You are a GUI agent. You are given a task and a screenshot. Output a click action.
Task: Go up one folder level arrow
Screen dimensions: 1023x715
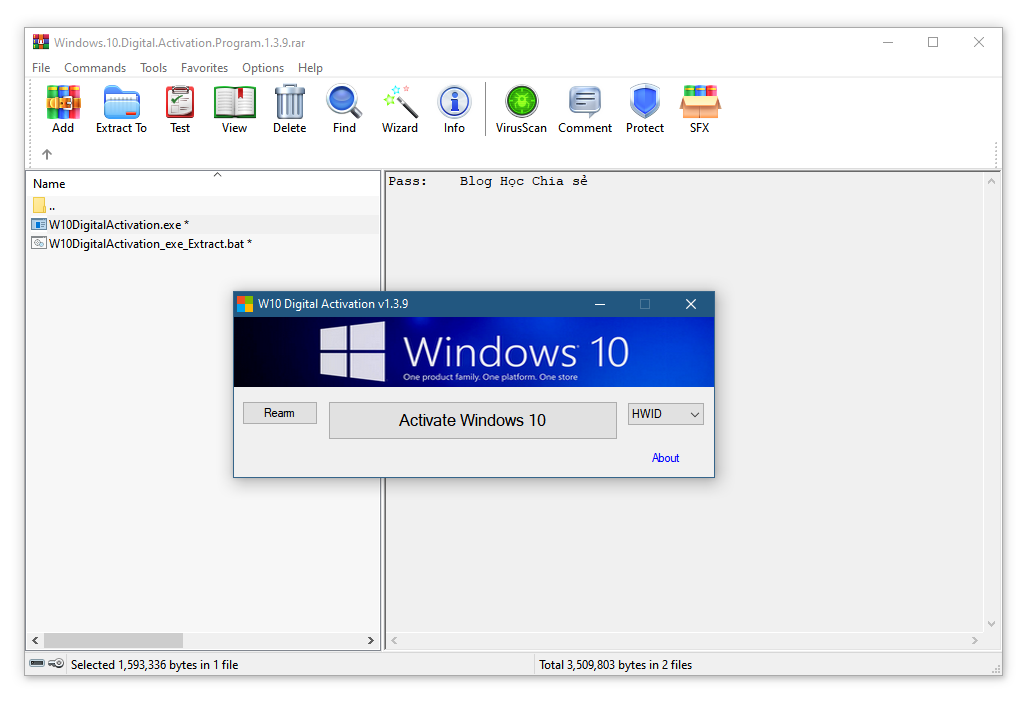coord(47,155)
